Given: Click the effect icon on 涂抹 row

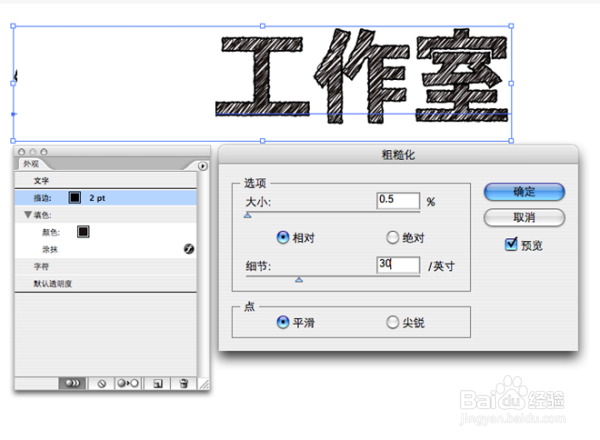Looking at the screenshot, I should tap(189, 249).
